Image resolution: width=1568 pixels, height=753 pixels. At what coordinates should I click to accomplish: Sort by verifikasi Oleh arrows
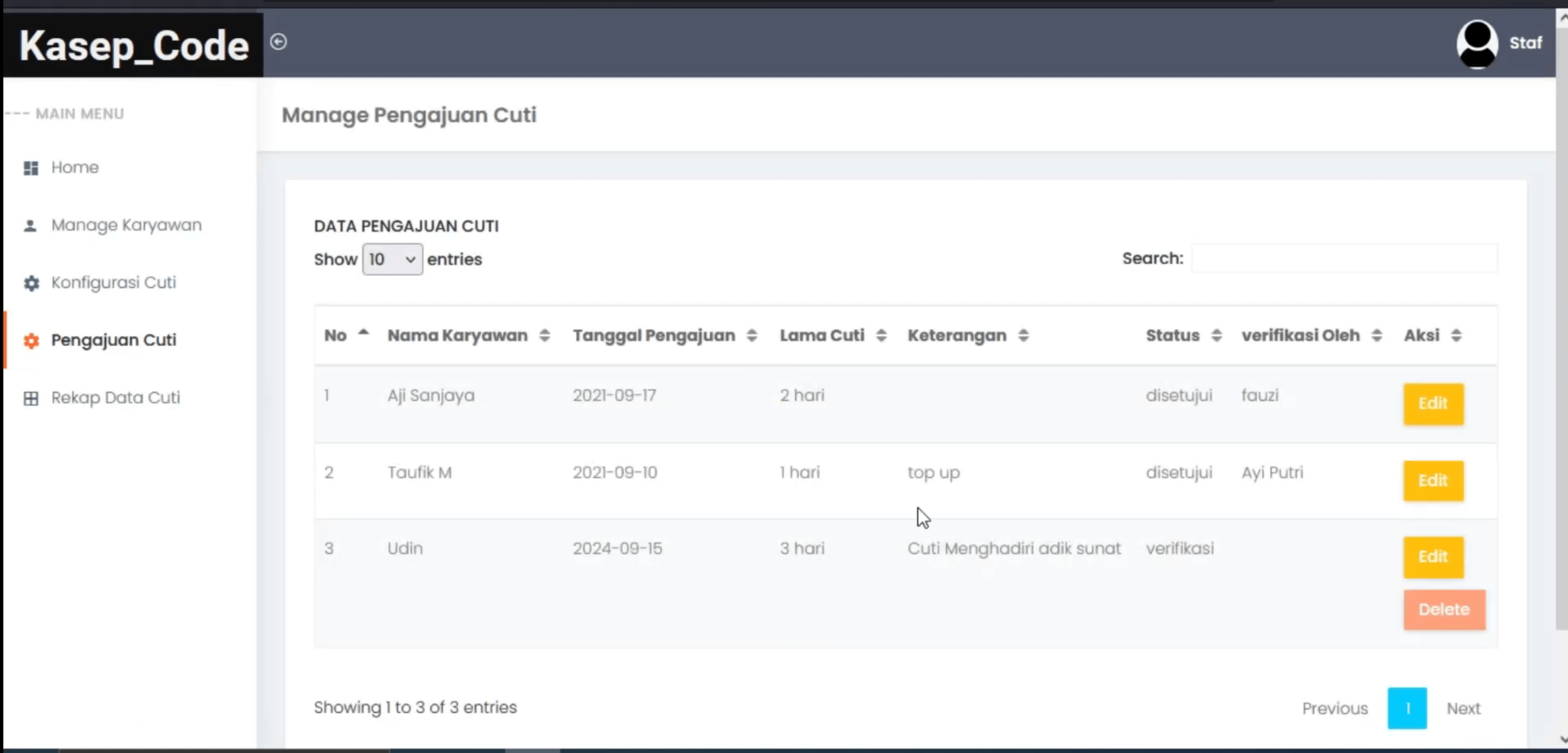(x=1377, y=335)
